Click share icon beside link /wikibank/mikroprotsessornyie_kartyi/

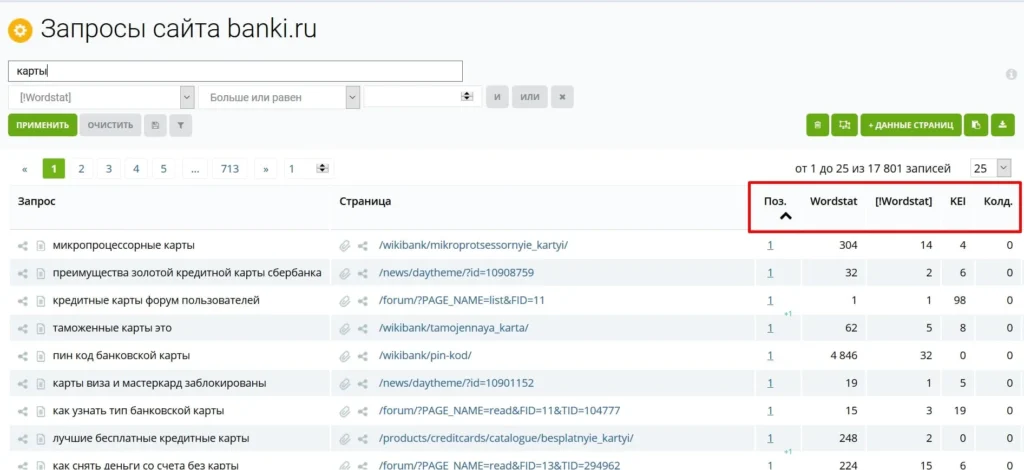(363, 246)
